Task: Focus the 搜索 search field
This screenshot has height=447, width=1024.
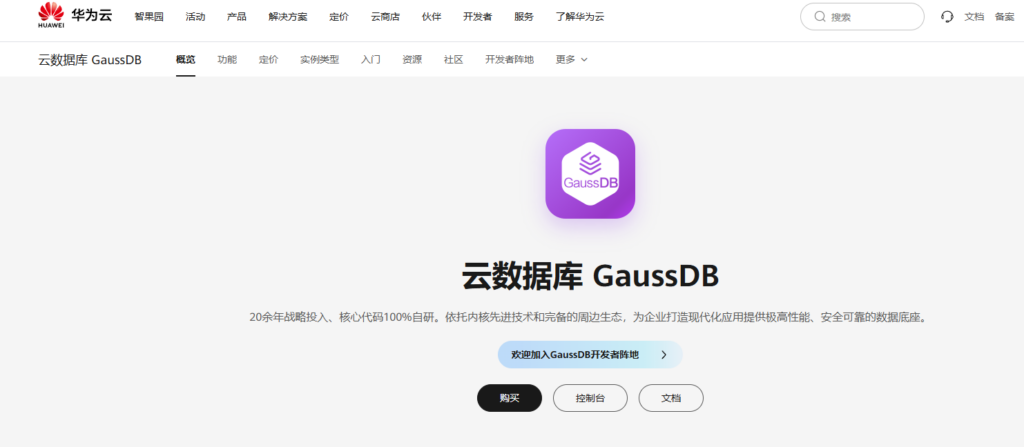Action: click(x=862, y=17)
